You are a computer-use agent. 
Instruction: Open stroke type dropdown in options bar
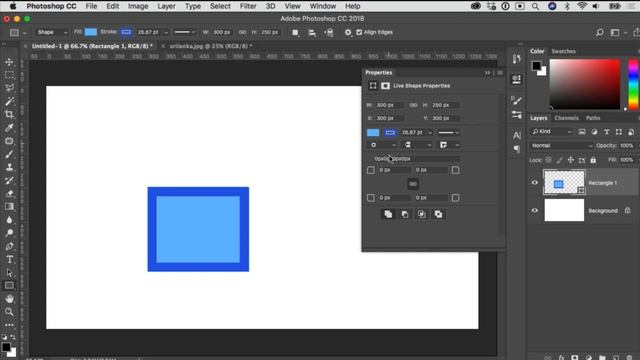point(185,32)
